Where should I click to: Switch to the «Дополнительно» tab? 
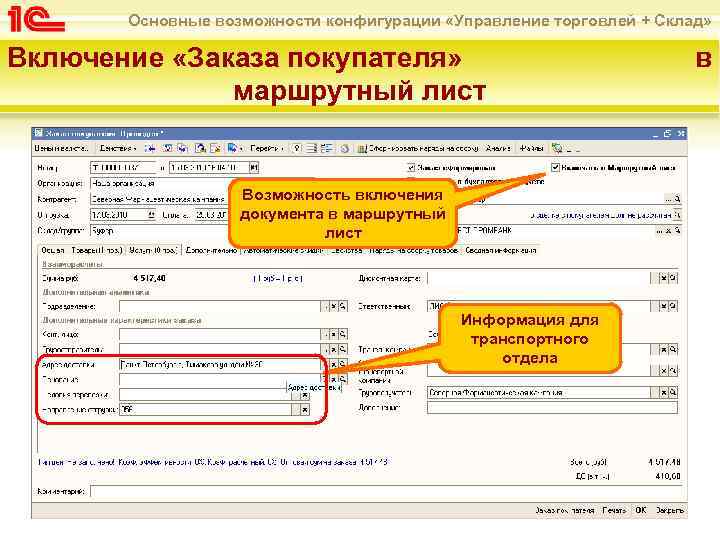point(211,250)
